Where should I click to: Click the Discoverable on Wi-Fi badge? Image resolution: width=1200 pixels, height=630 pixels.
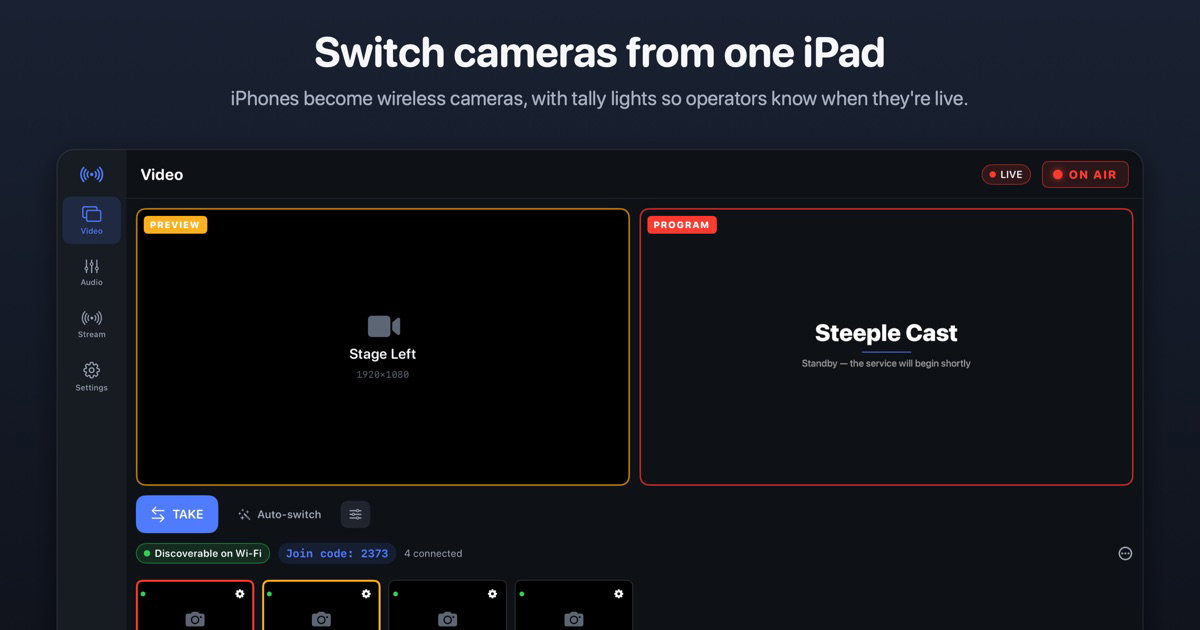[x=203, y=553]
